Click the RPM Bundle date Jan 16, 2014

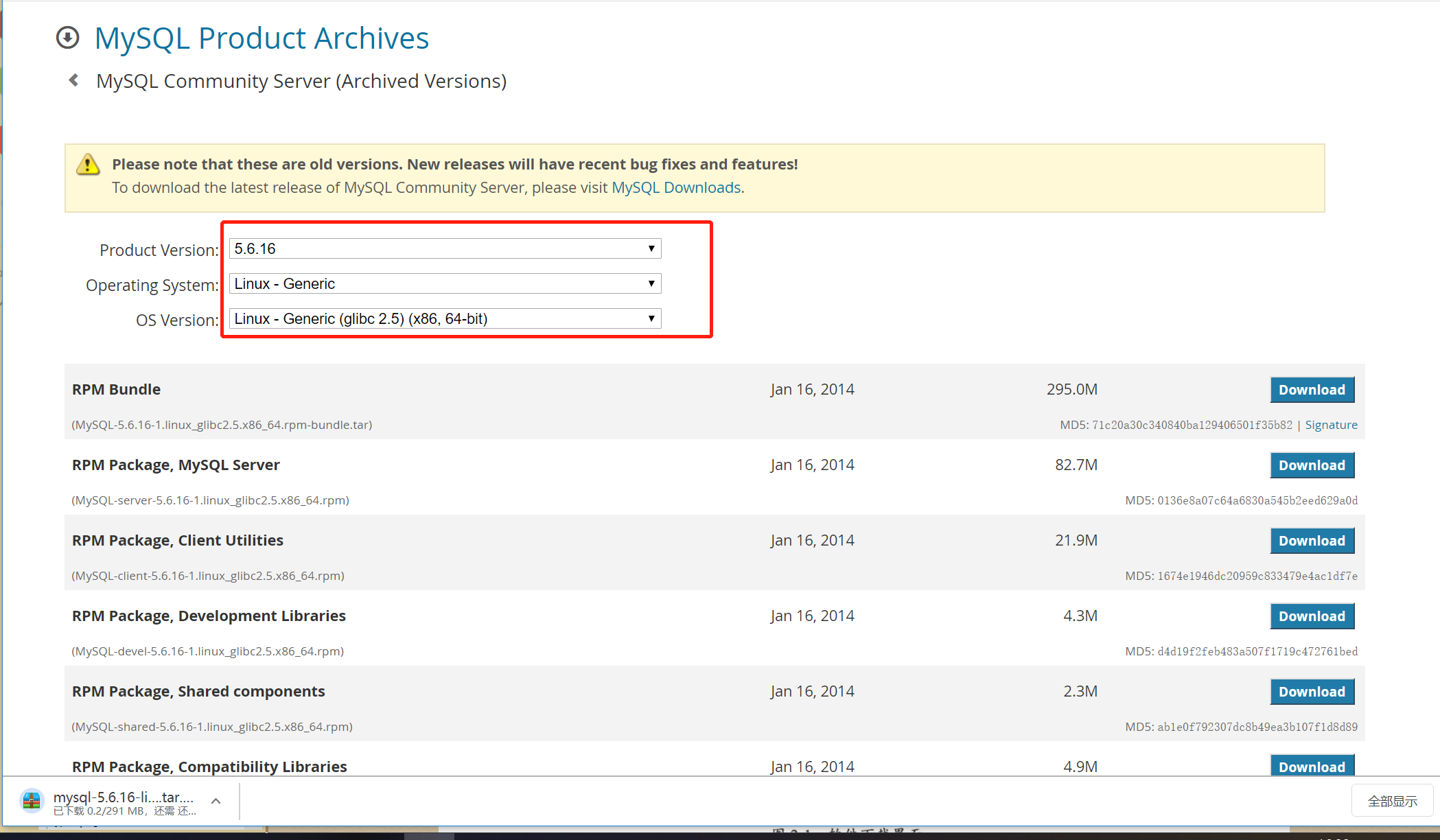[x=812, y=389]
